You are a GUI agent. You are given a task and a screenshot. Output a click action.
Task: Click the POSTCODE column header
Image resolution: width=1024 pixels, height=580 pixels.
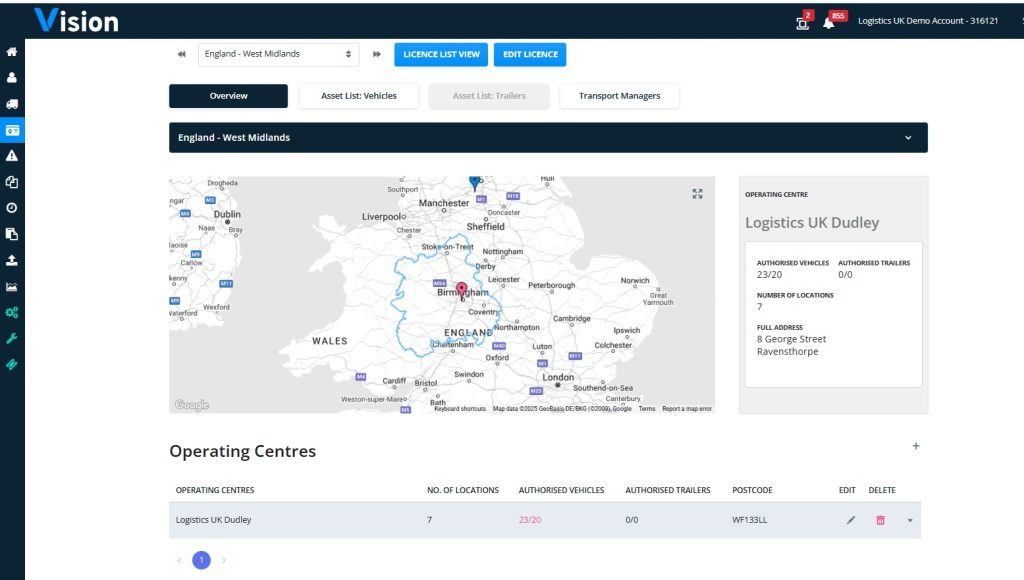pos(752,490)
